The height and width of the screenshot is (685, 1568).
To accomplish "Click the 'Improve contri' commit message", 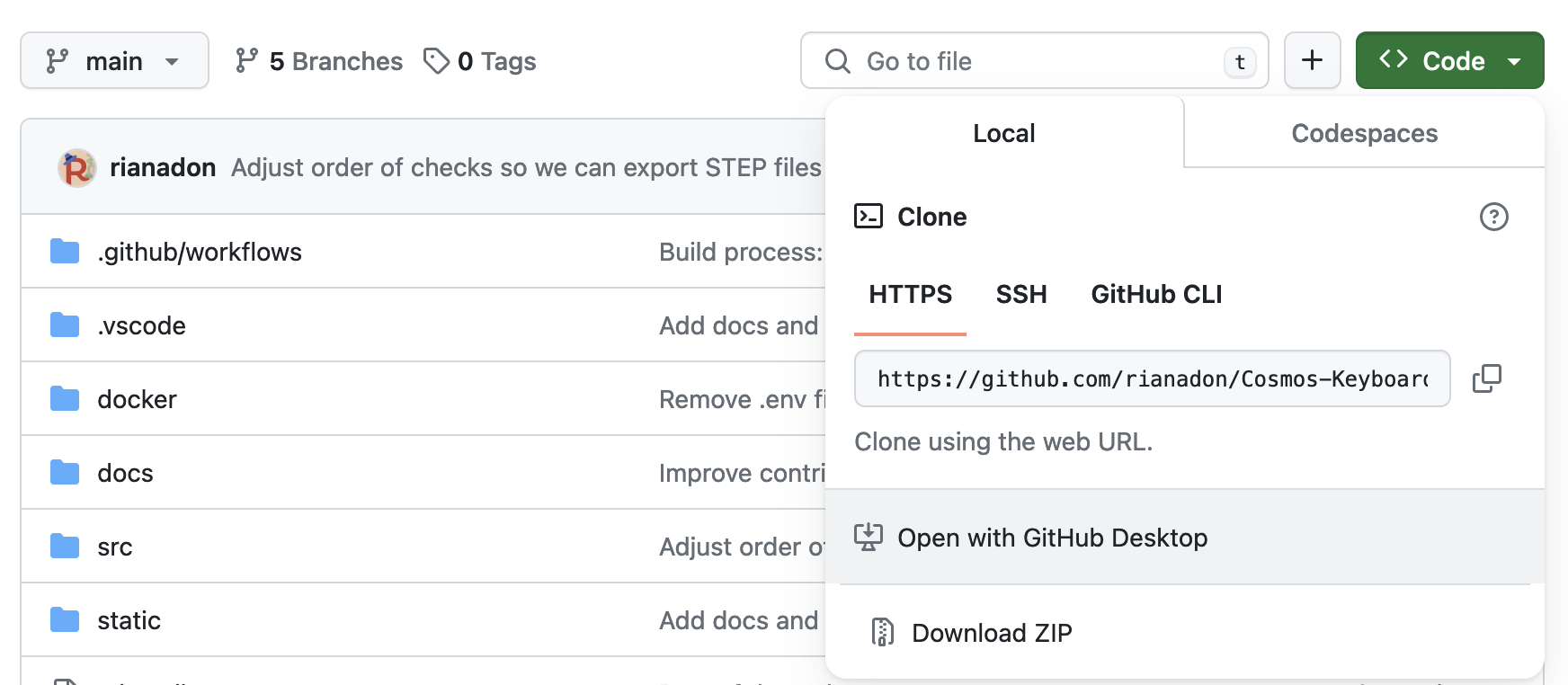I will [742, 473].
